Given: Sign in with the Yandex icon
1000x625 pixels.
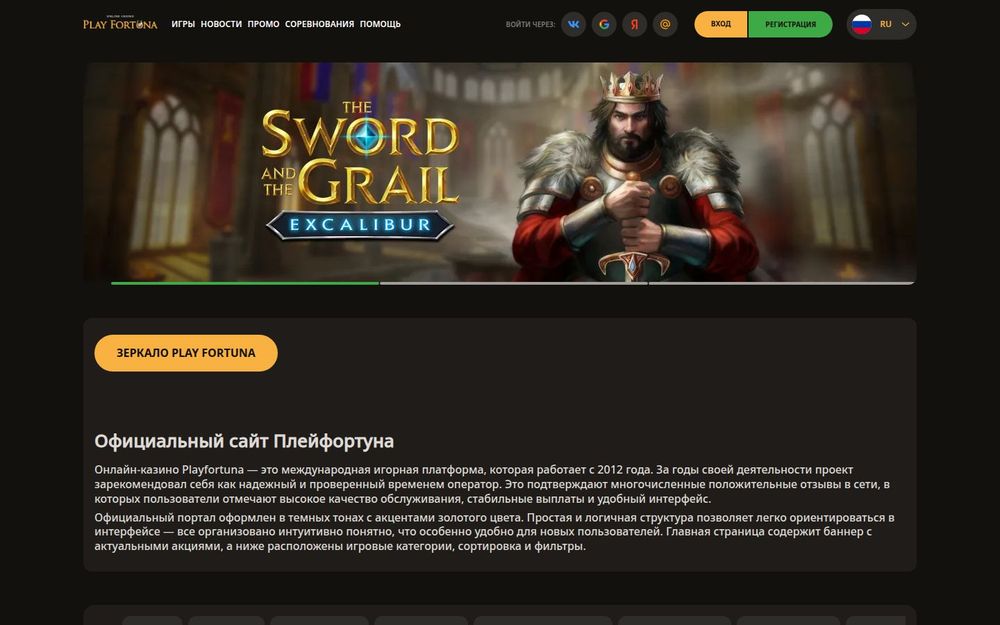Looking at the screenshot, I should pos(635,24).
